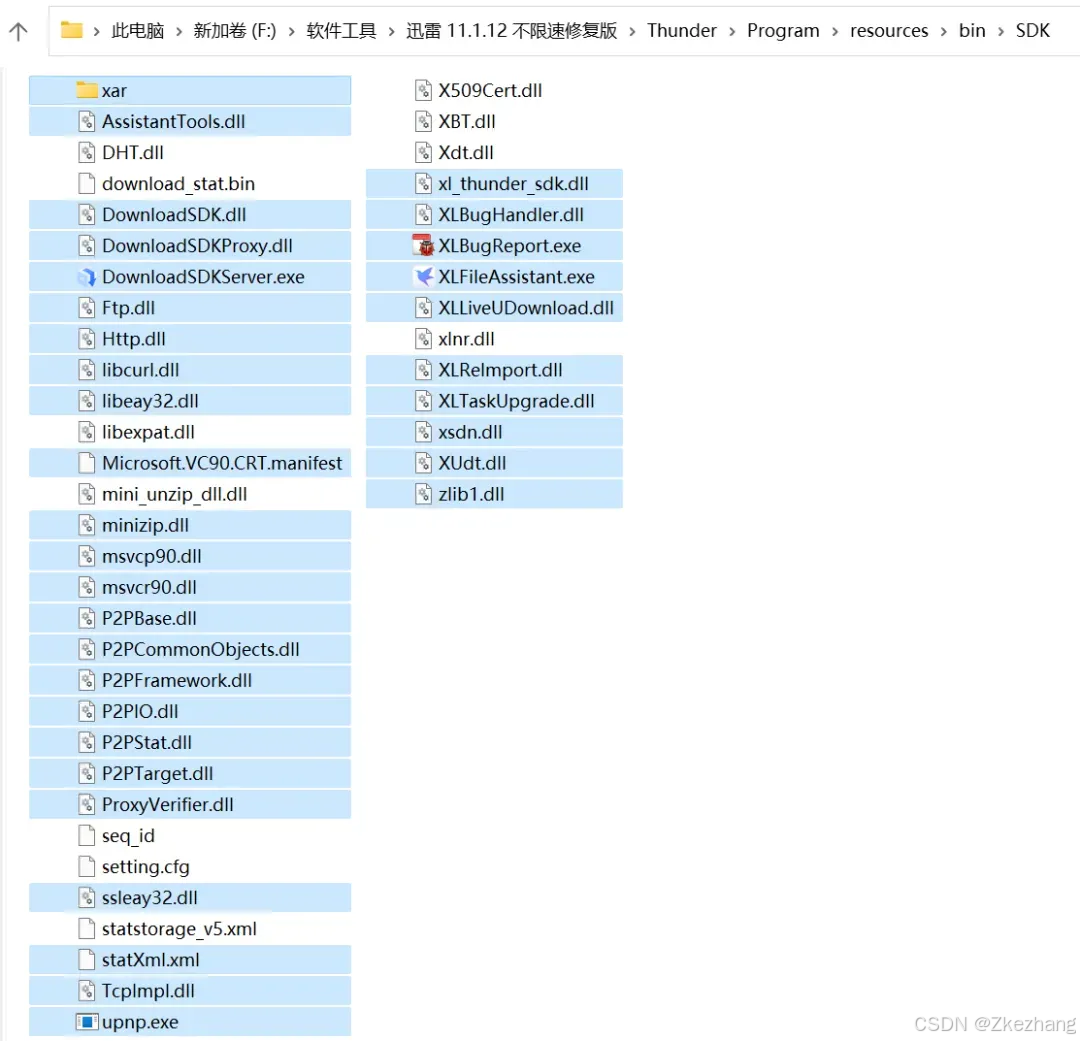Select file P2PCommonObjects.dll
The height and width of the screenshot is (1041, 1080).
coord(190,649)
